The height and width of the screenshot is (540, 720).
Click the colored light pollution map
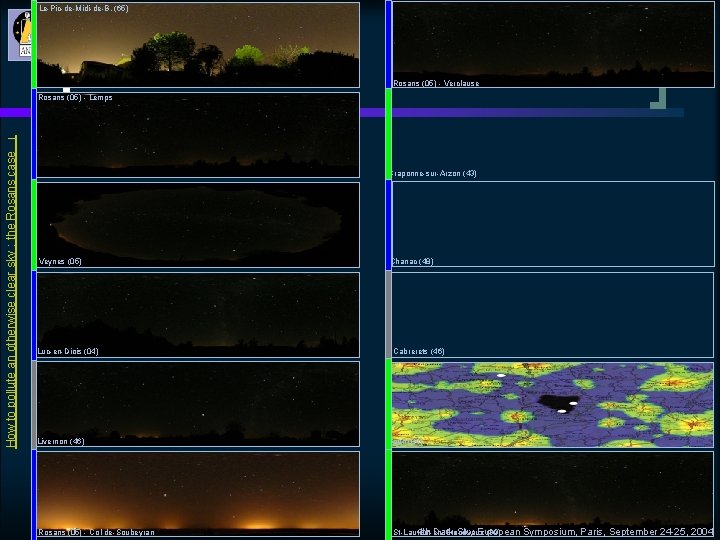(x=553, y=405)
